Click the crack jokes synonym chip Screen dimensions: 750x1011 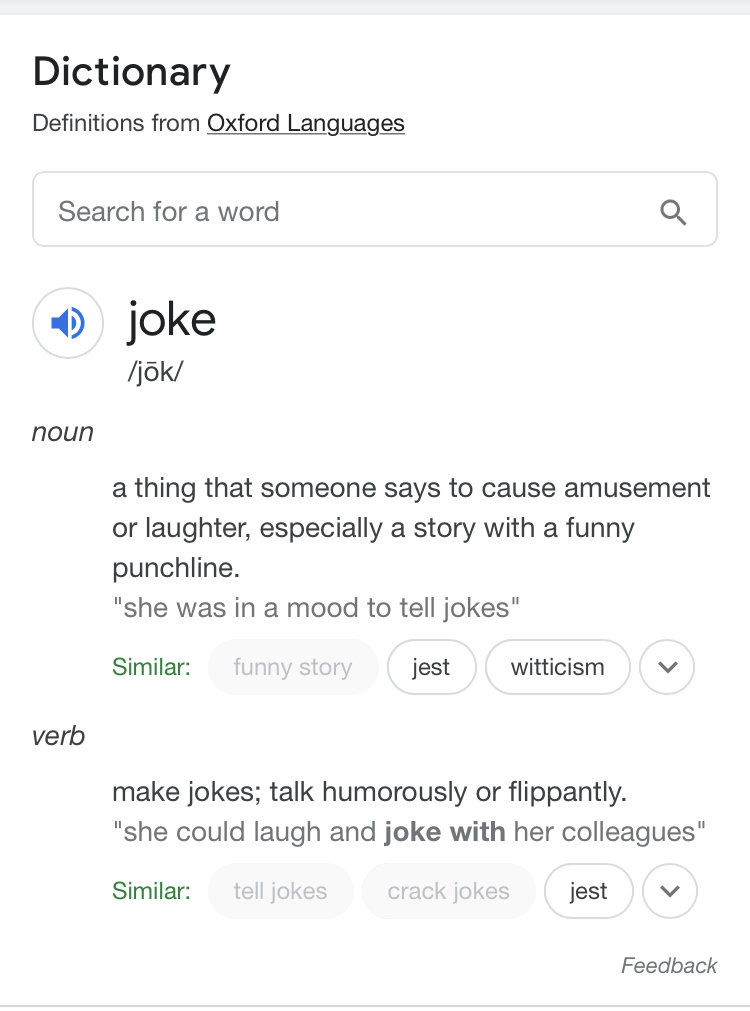pos(449,891)
